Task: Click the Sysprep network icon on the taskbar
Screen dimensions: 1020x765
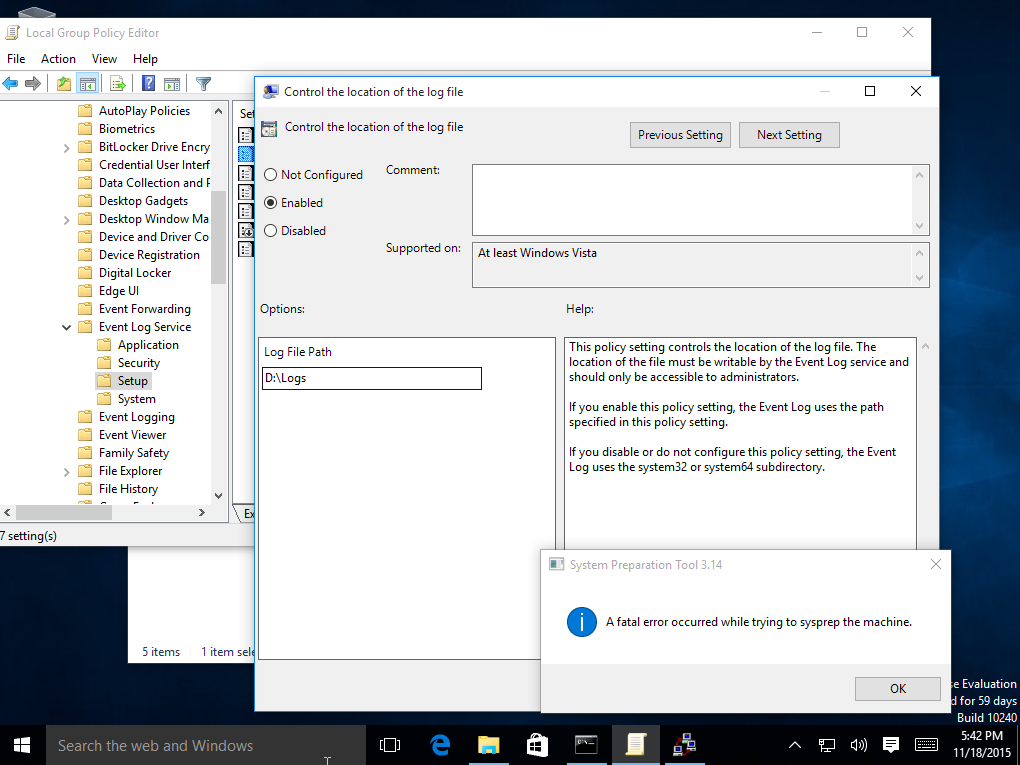Action: click(684, 745)
